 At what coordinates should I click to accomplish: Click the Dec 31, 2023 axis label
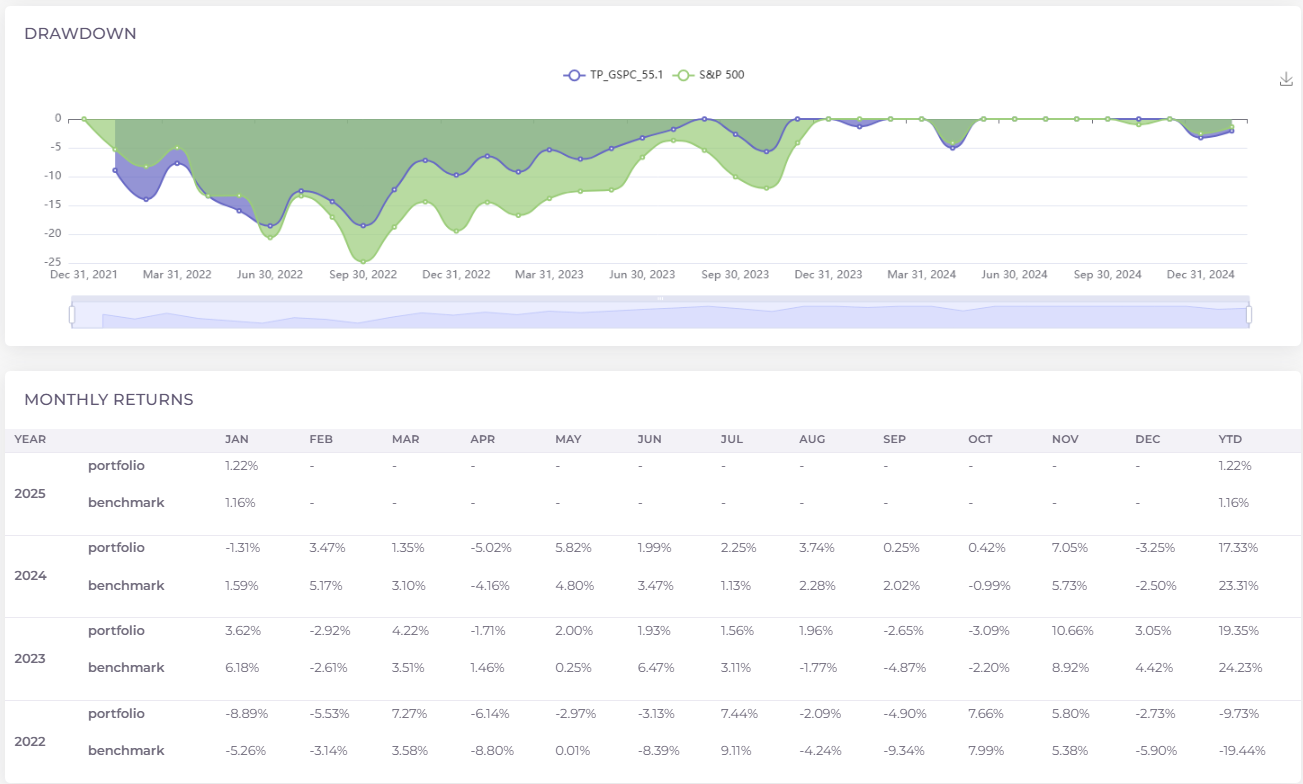[829, 274]
